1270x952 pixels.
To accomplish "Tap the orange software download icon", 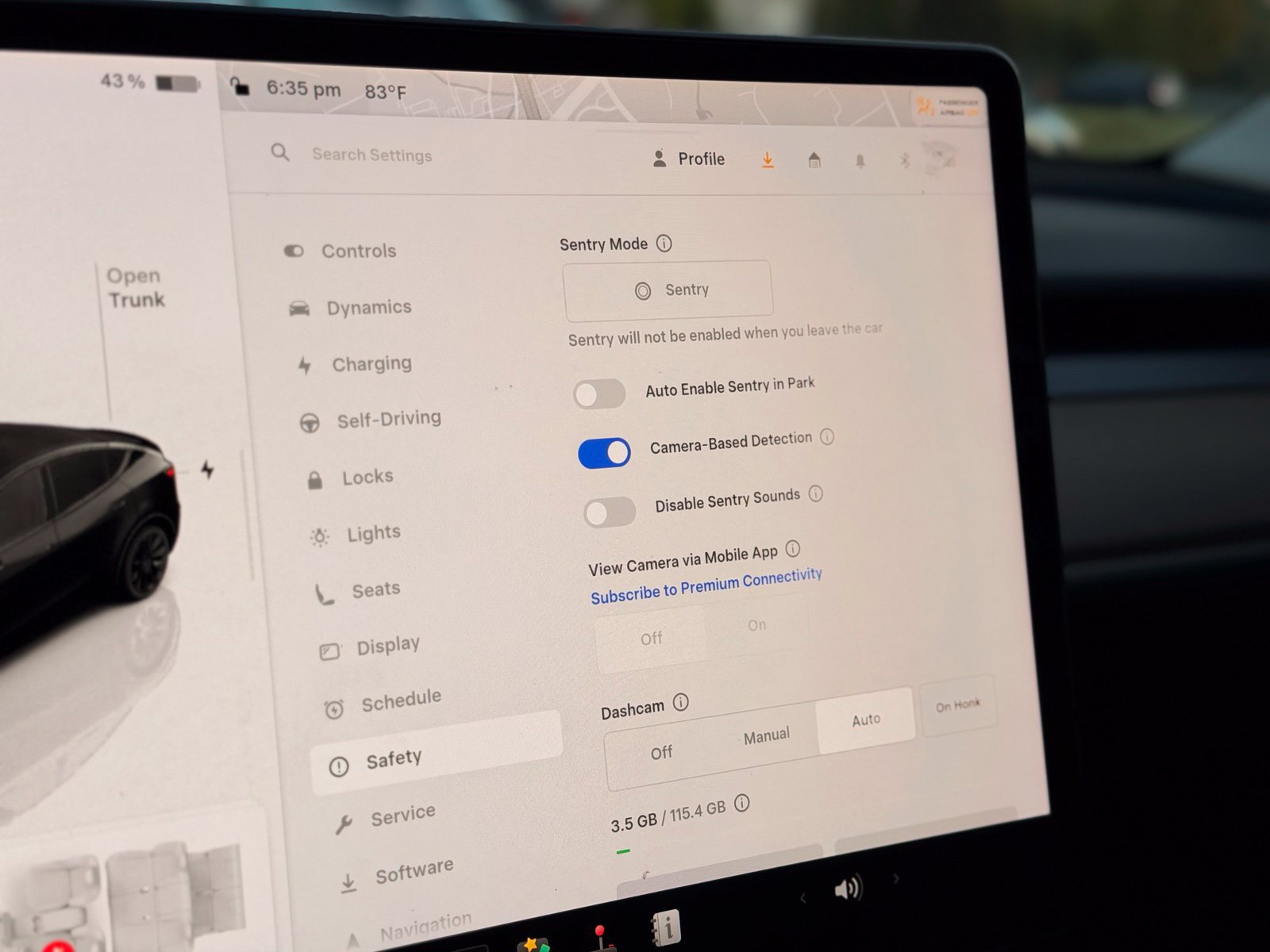I will [768, 160].
